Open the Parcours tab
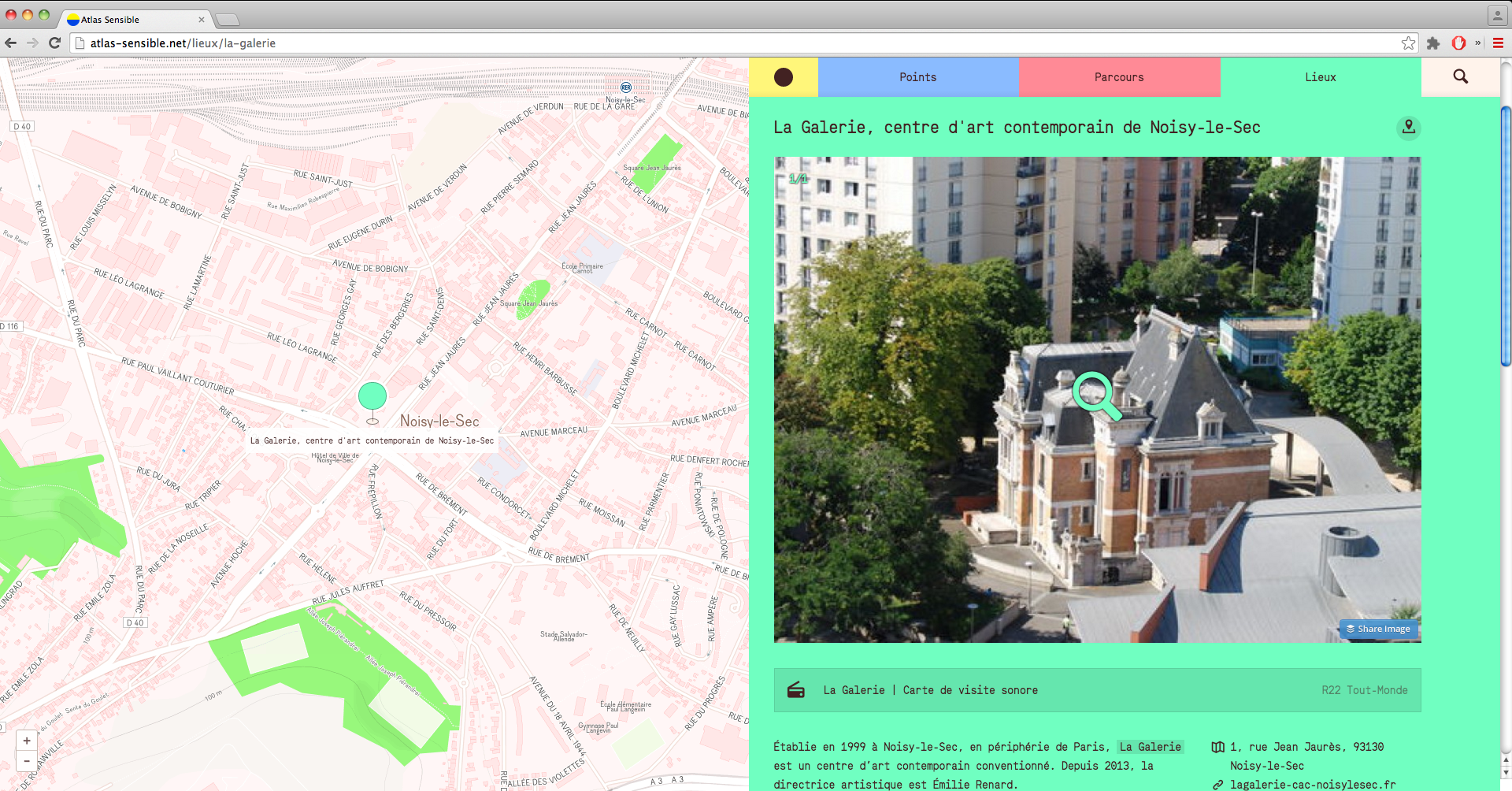Image resolution: width=1512 pixels, height=791 pixels. click(1119, 77)
